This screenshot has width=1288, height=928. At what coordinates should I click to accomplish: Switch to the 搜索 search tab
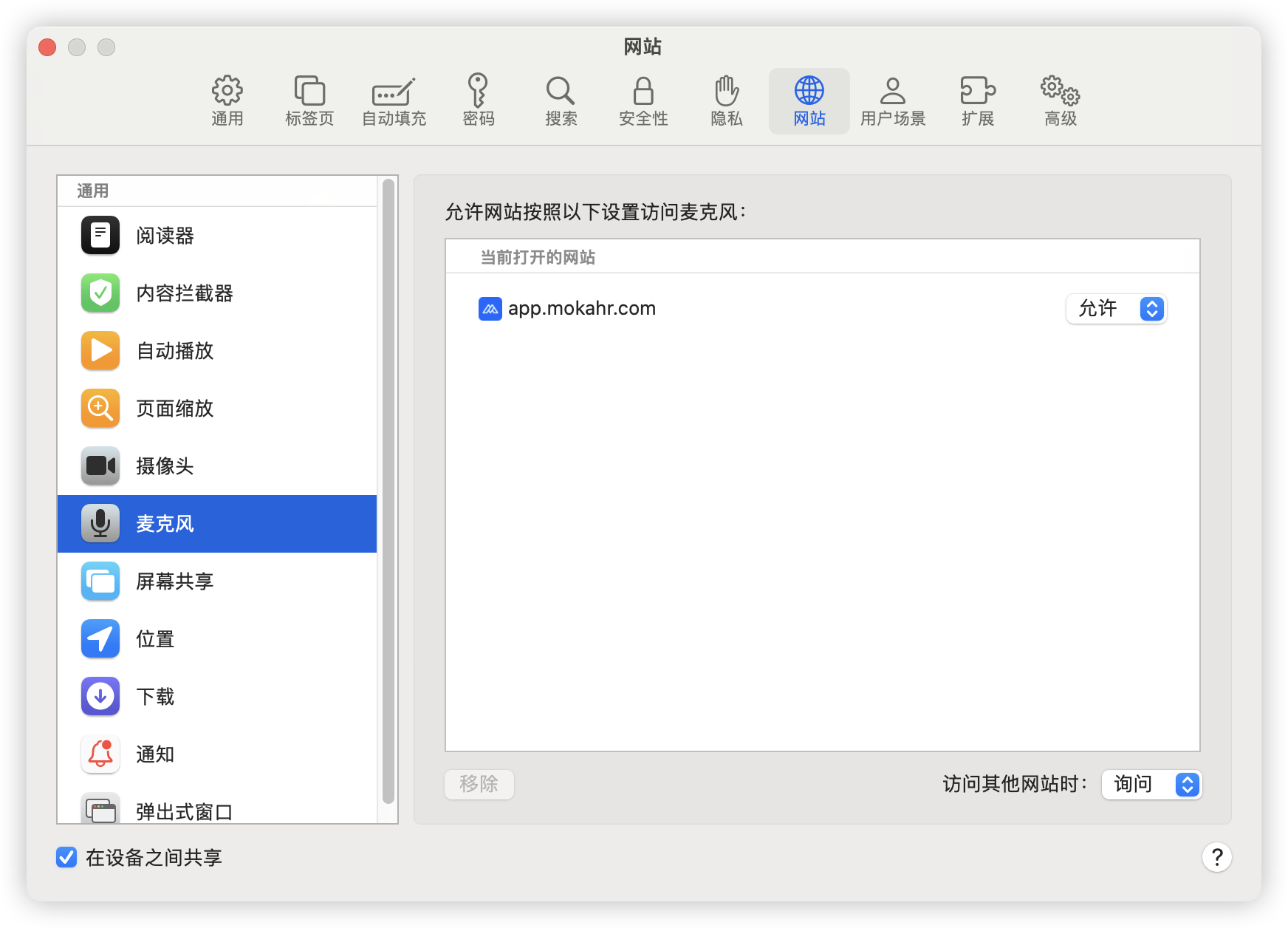(x=561, y=100)
